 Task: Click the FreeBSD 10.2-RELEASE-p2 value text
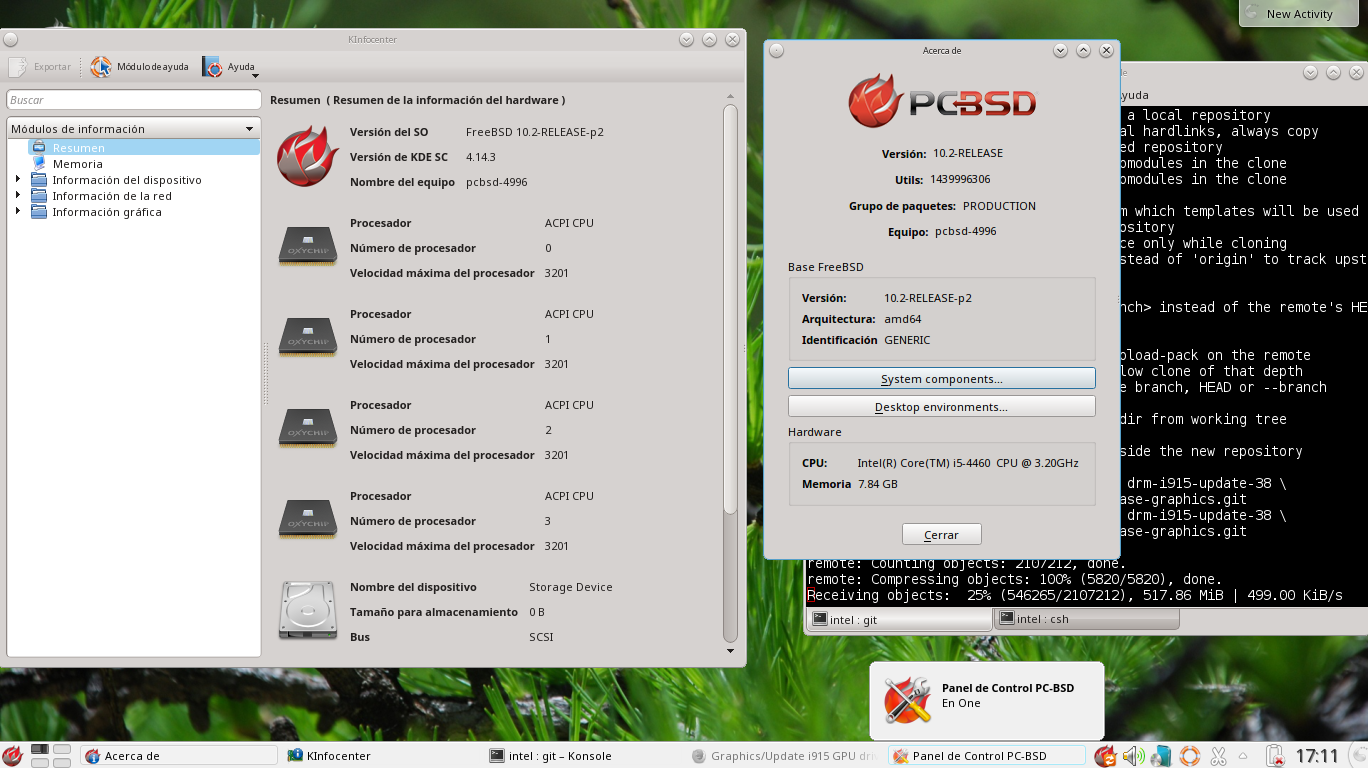click(x=535, y=132)
